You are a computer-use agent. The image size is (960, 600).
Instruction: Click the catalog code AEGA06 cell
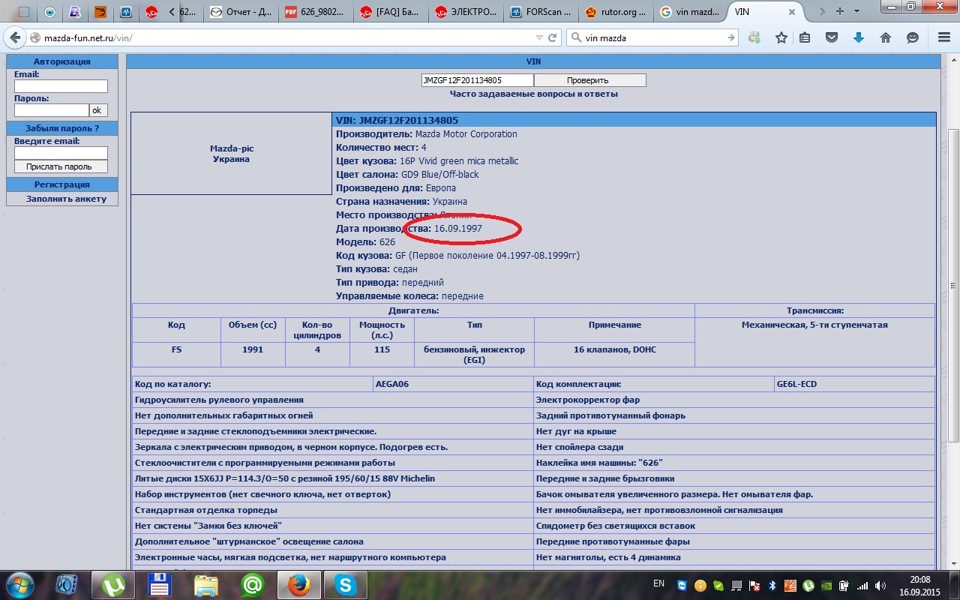point(454,384)
